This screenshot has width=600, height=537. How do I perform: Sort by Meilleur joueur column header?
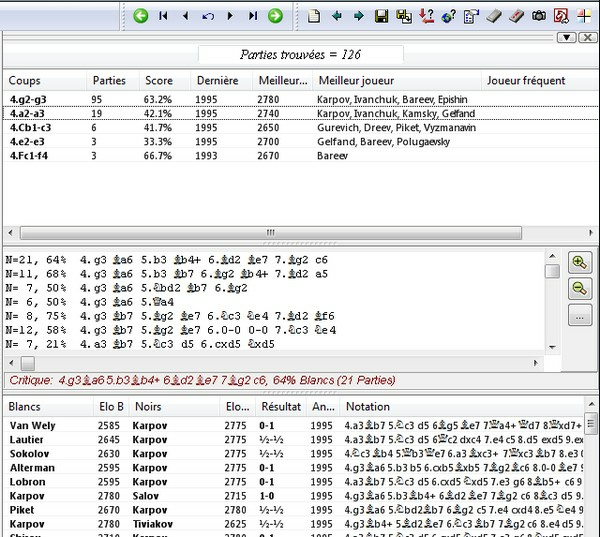click(x=356, y=80)
